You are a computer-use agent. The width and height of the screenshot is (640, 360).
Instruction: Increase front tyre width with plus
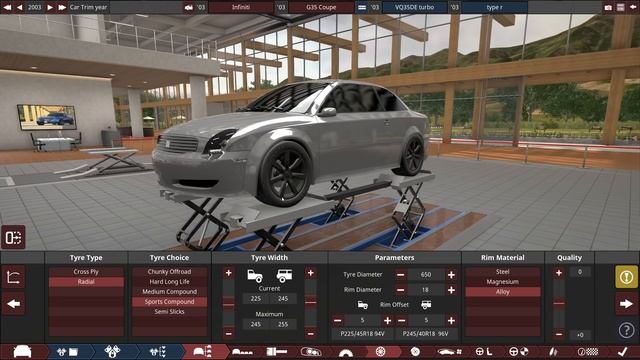click(229, 273)
